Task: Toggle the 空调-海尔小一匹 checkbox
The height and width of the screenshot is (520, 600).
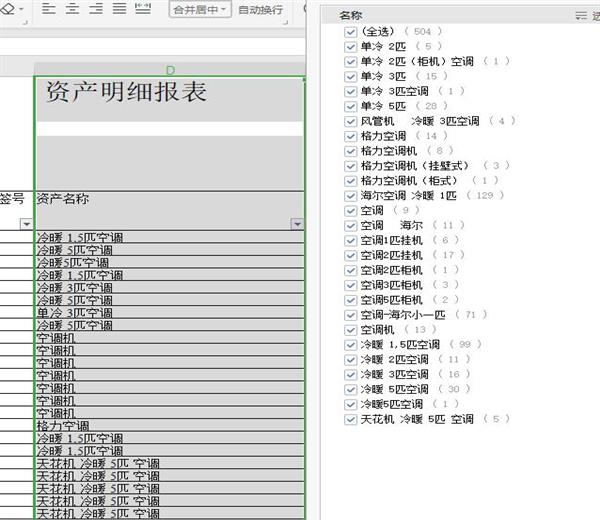Action: pos(350,315)
